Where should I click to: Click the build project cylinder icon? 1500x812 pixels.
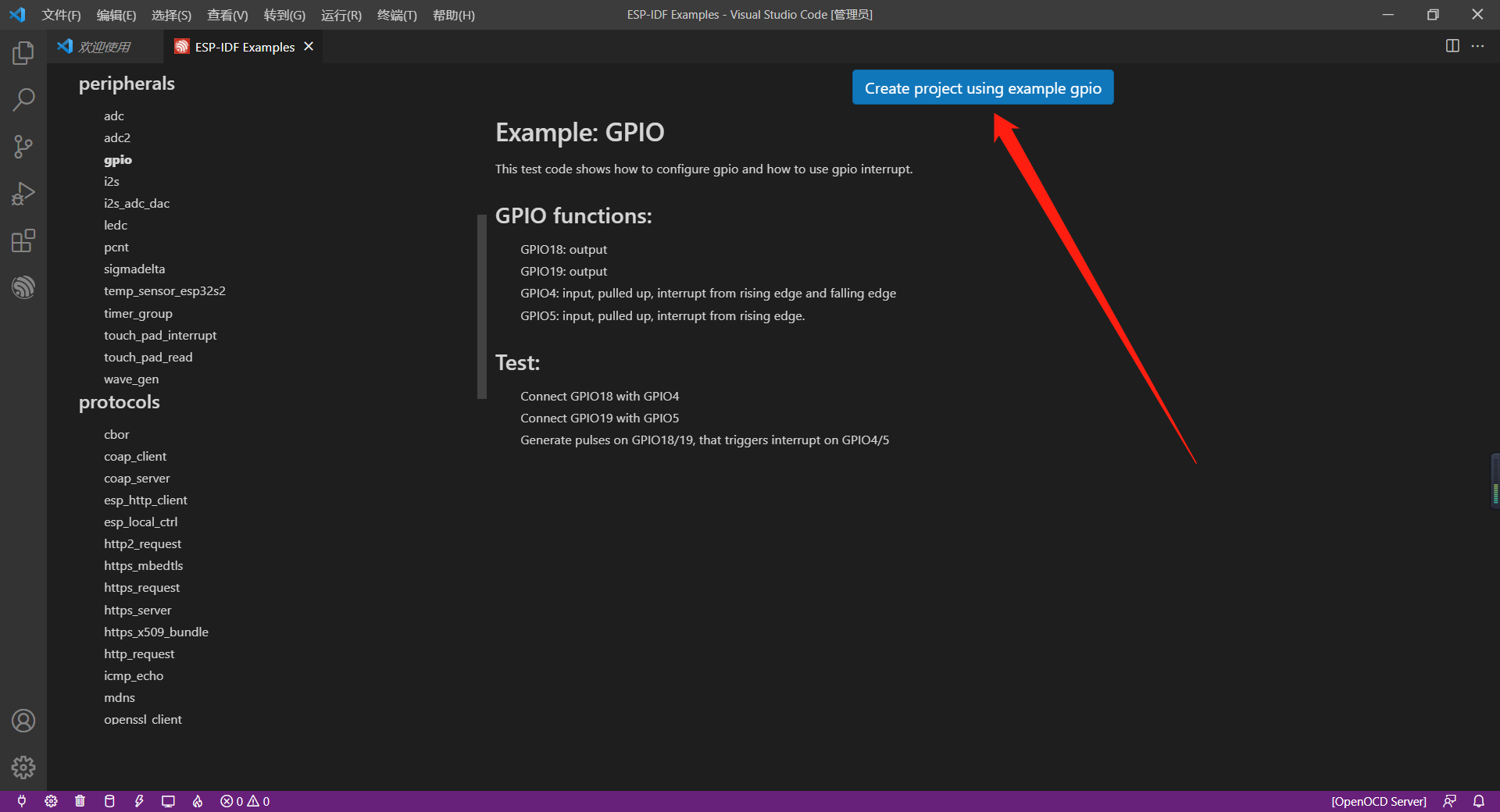click(x=109, y=801)
